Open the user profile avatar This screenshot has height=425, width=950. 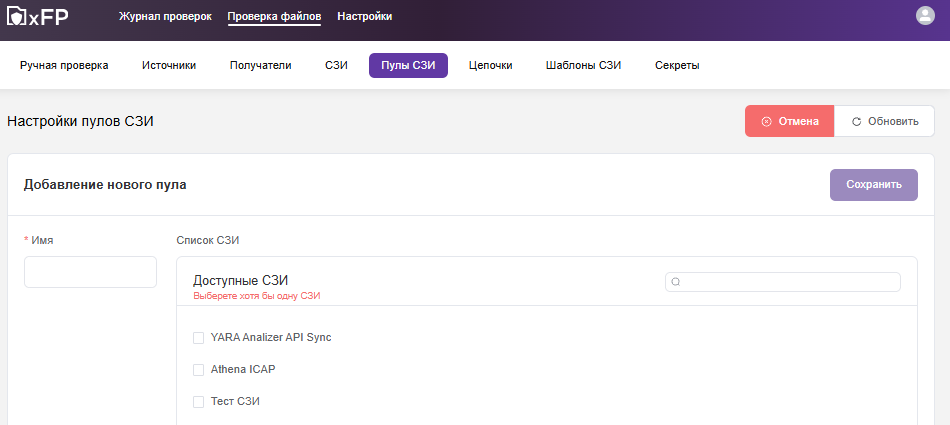[x=925, y=16]
